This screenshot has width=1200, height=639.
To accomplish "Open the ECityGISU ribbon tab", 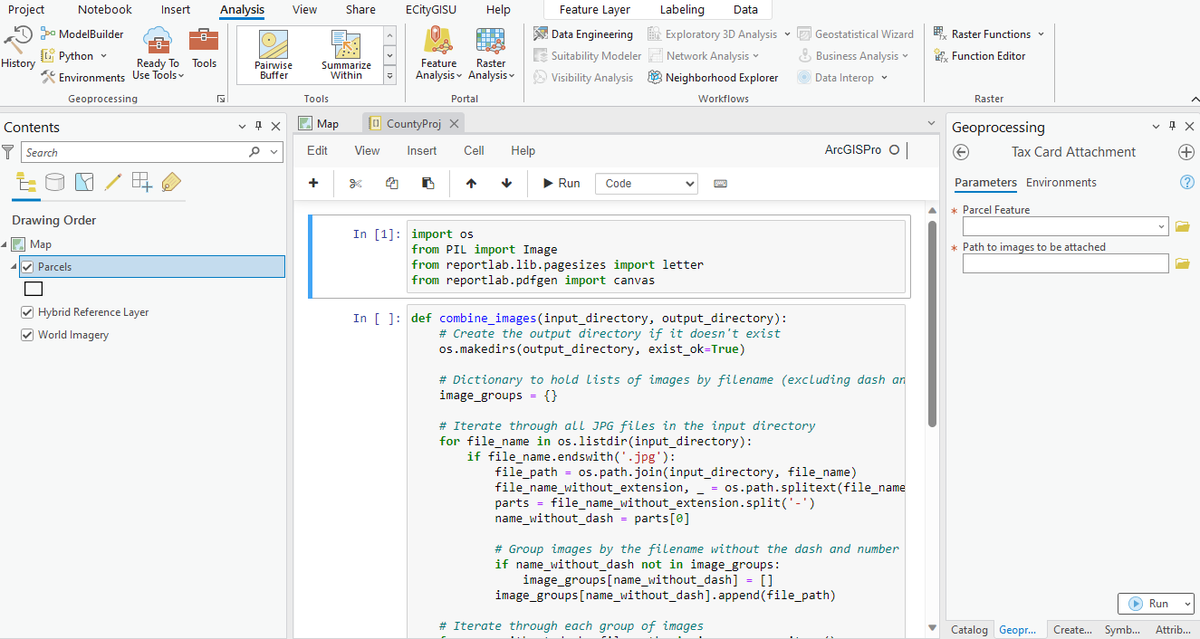I will pos(431,10).
